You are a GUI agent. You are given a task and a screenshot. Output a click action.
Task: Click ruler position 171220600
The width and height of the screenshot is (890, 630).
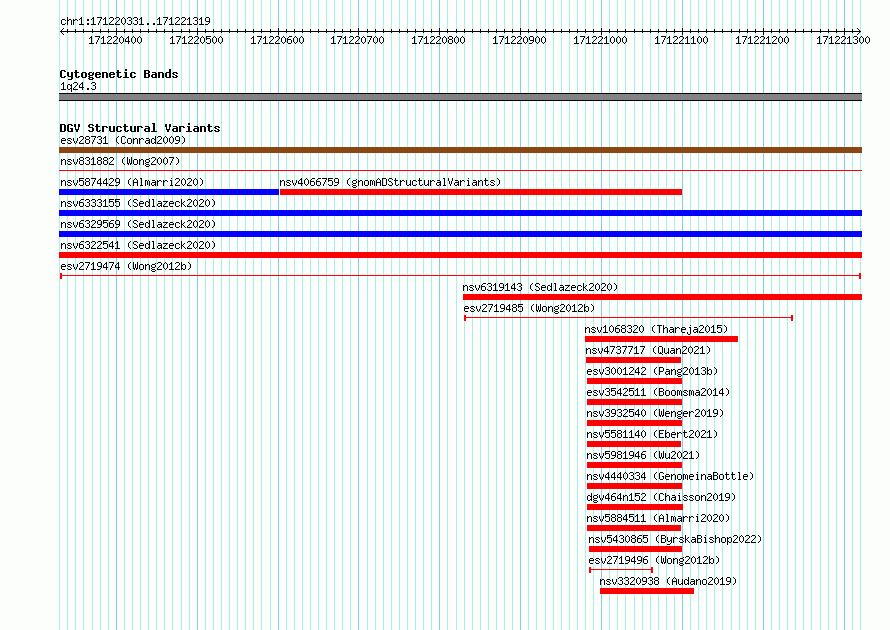tap(278, 40)
